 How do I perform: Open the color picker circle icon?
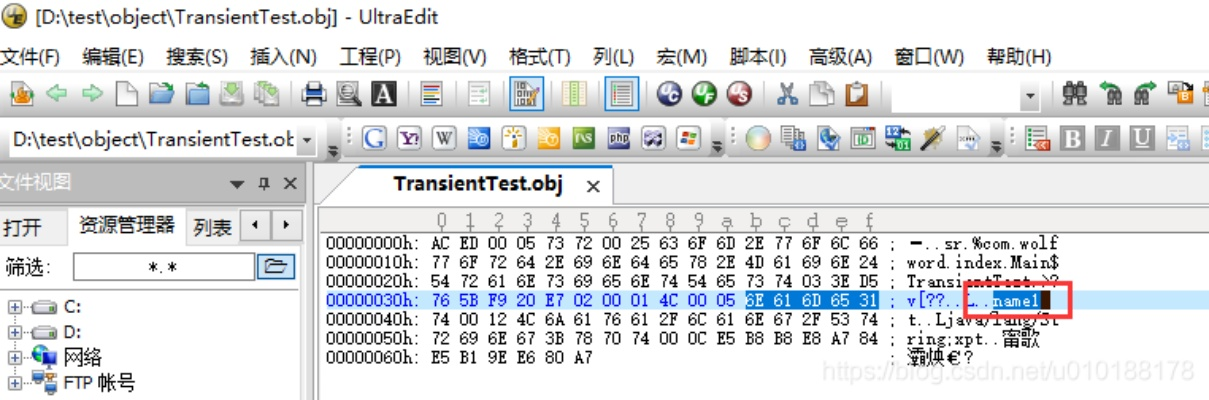click(758, 138)
